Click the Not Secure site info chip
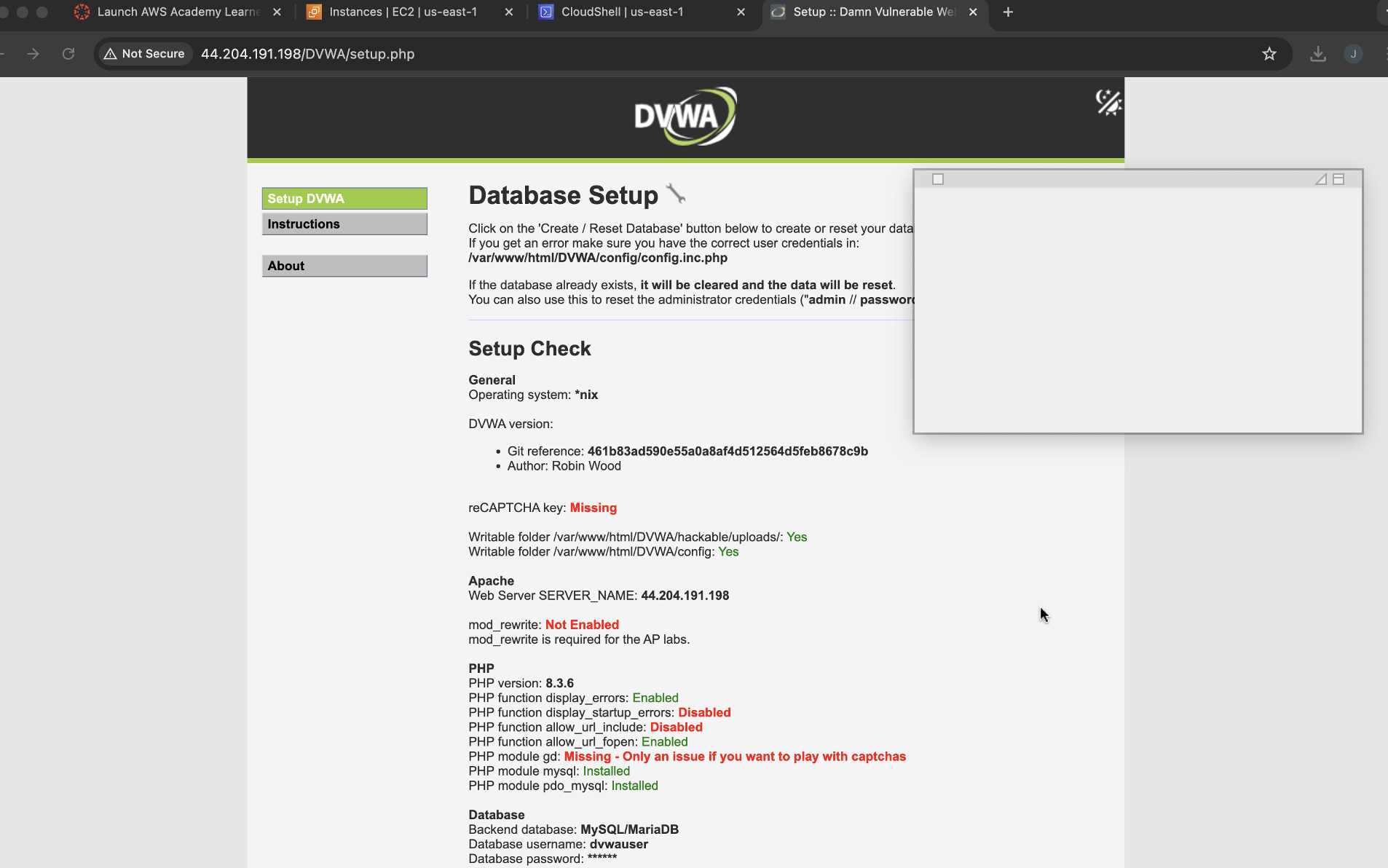Viewport: 1388px width, 868px height. 145,54
